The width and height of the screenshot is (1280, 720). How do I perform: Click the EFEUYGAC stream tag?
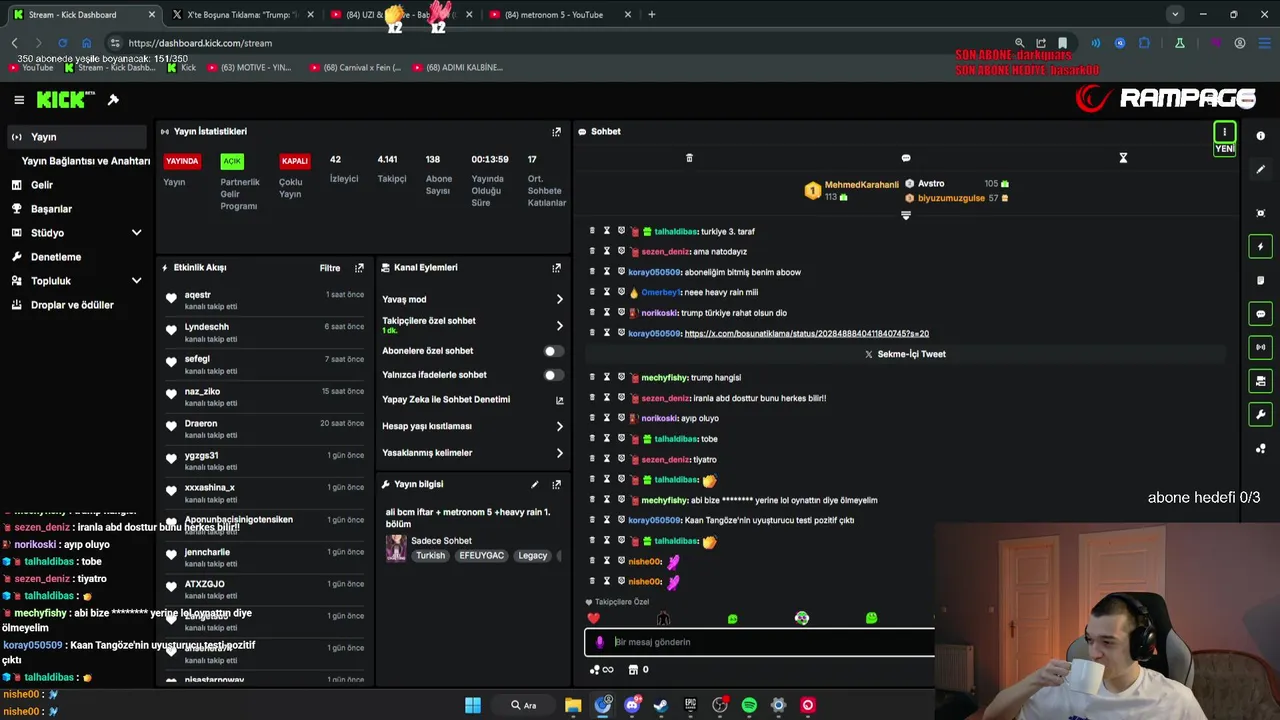(482, 556)
